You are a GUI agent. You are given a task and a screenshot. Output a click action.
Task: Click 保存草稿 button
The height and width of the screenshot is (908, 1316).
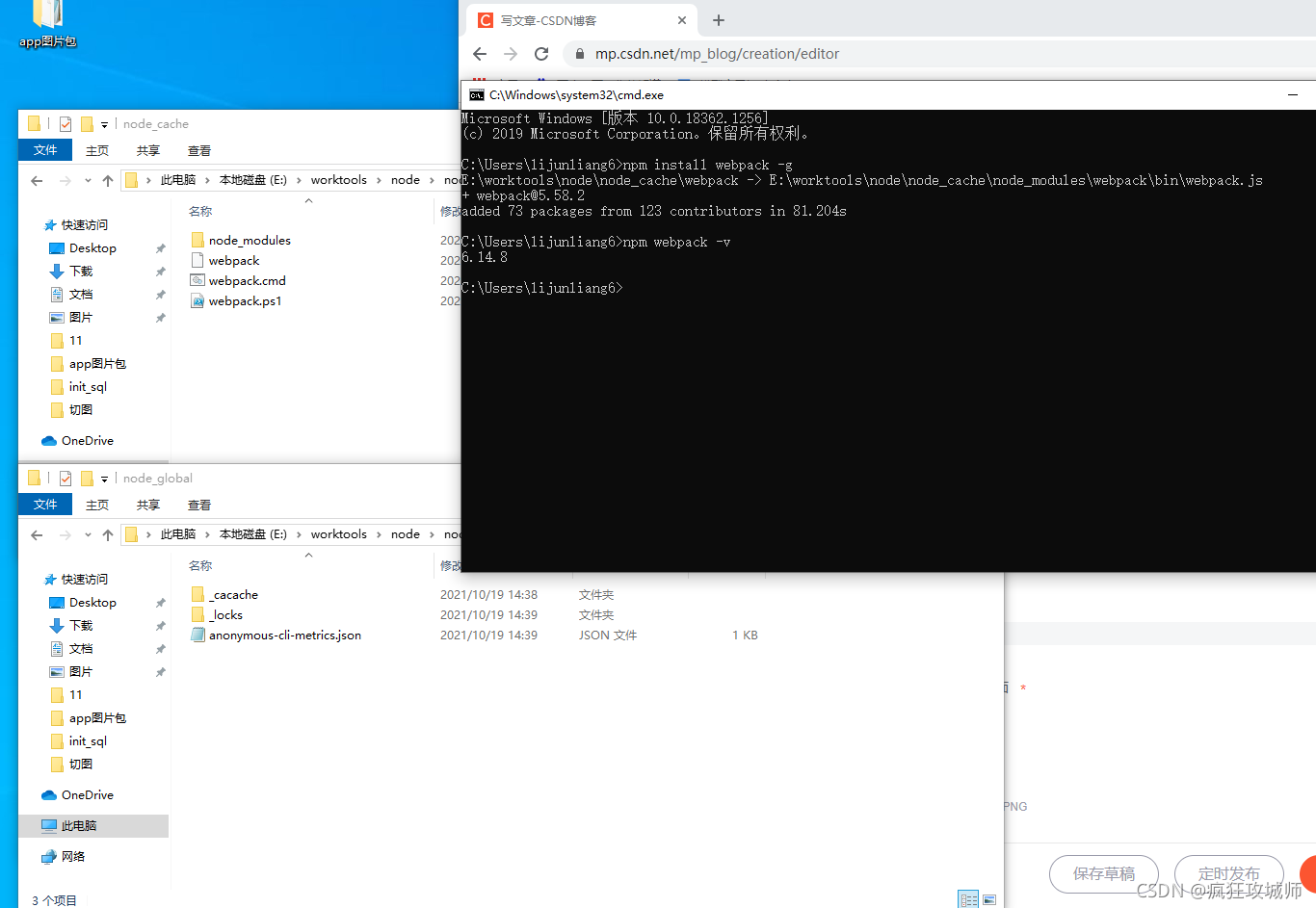[x=1104, y=874]
